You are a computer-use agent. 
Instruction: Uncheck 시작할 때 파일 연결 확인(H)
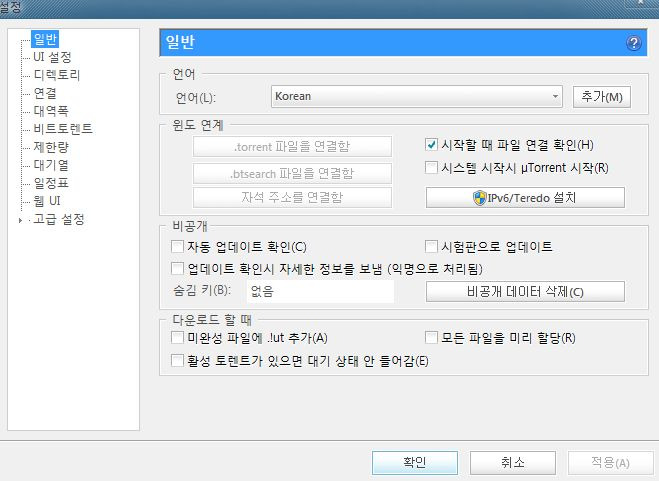pos(431,145)
